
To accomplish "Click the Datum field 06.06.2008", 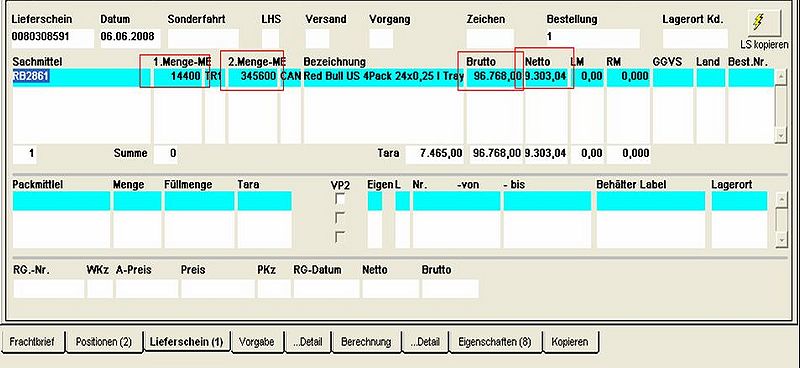I will click(x=130, y=38).
